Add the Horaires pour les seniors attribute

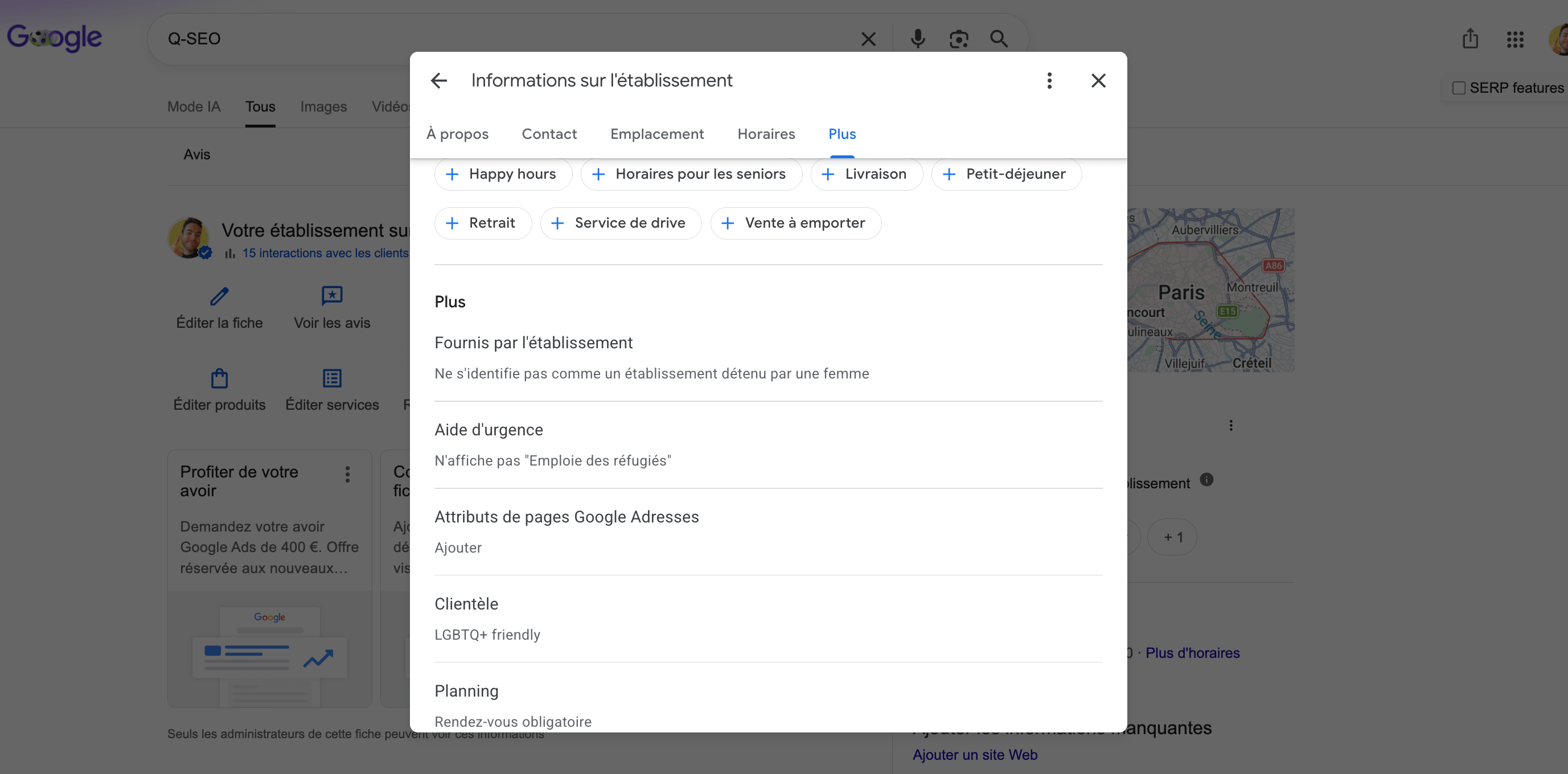pyautogui.click(x=691, y=174)
